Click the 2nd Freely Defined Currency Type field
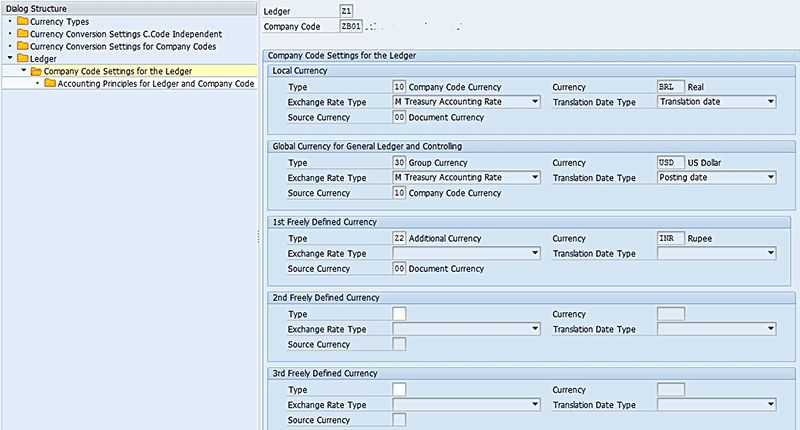The height and width of the screenshot is (430, 800). click(x=399, y=314)
